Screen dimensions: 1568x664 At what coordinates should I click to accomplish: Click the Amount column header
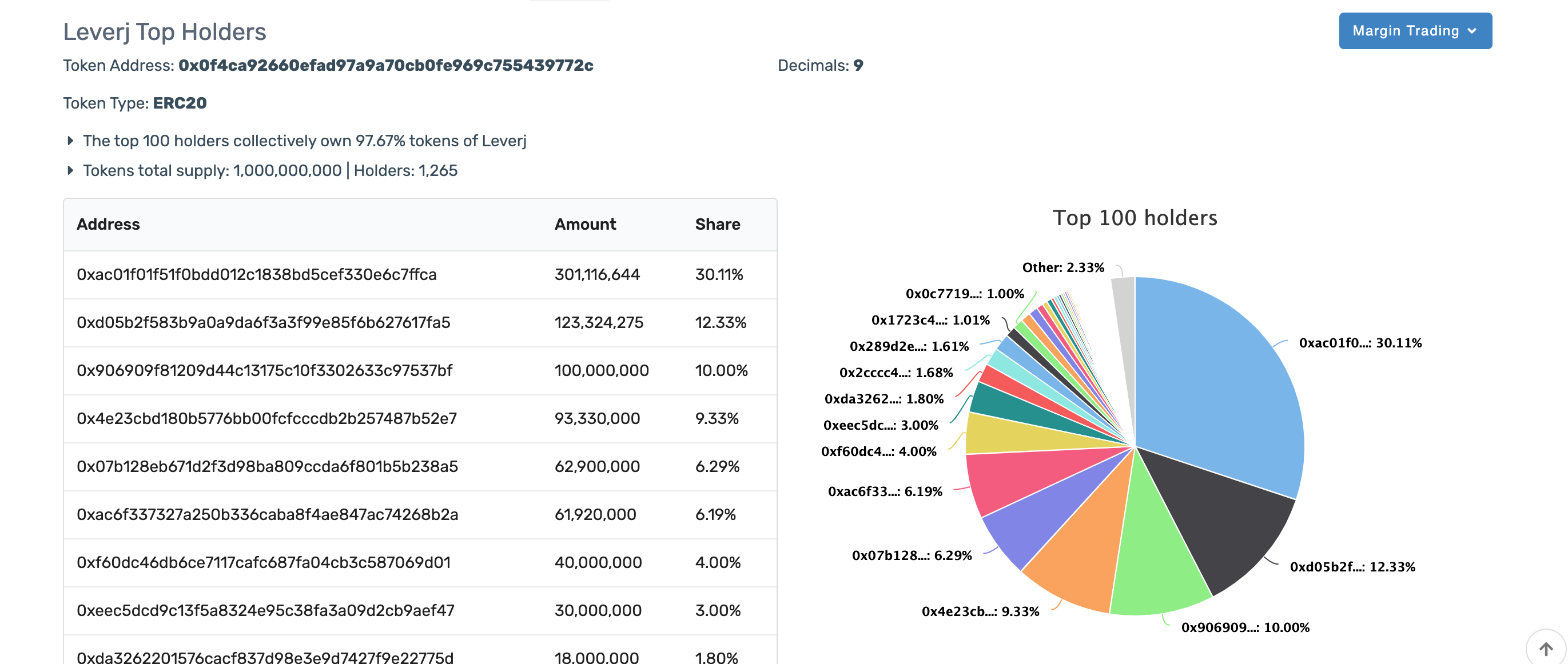[x=584, y=225]
